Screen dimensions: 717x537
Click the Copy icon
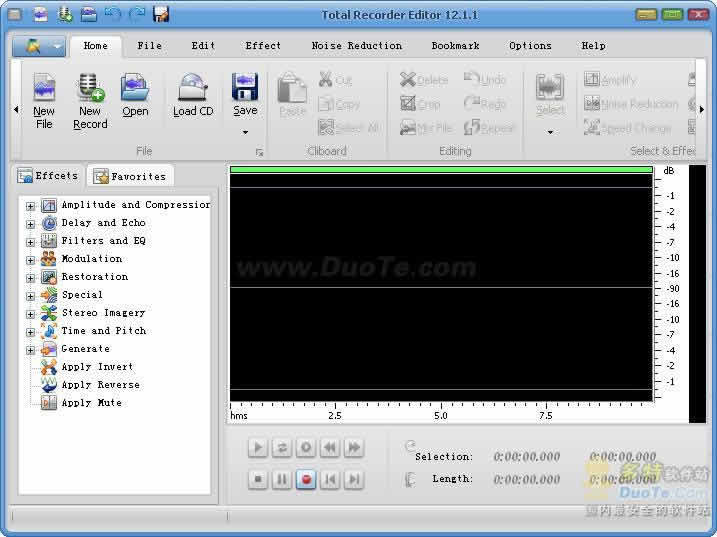[x=326, y=104]
